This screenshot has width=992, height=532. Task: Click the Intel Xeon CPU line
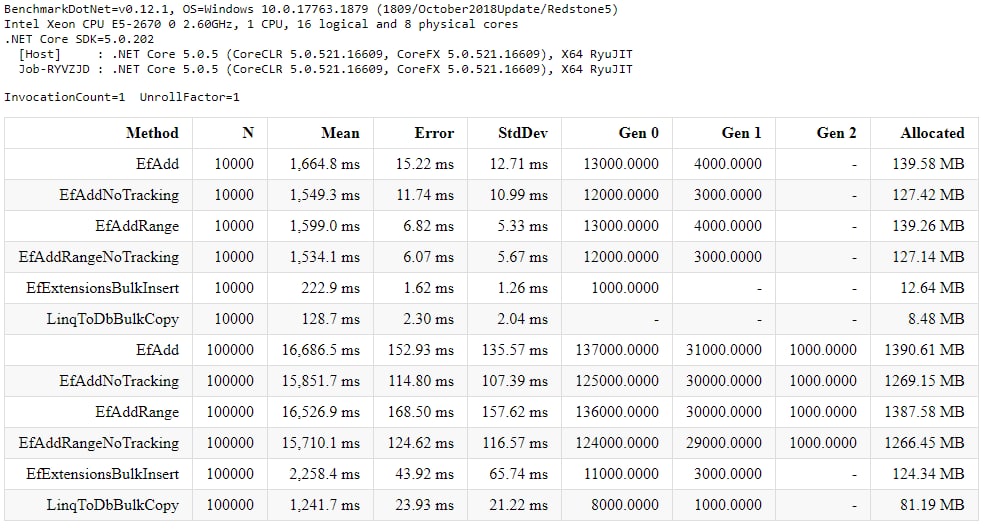click(261, 24)
